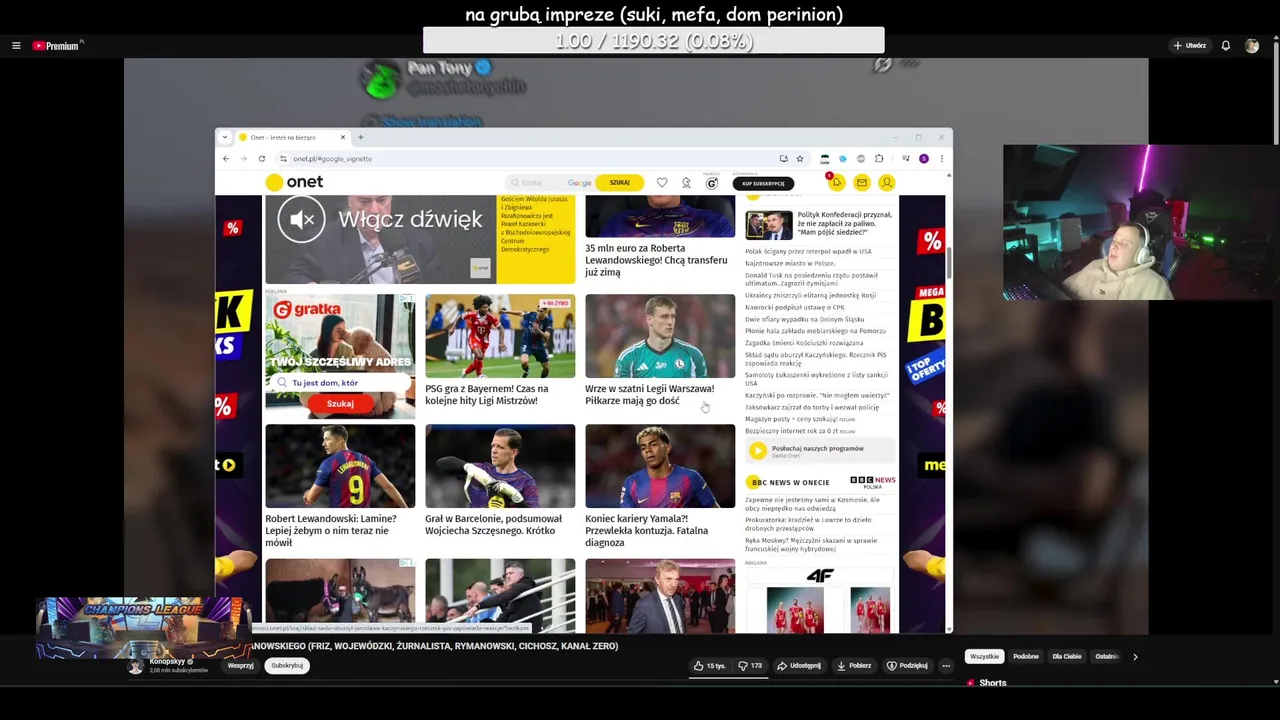The width and height of the screenshot is (1280, 720).
Task: Unmute video via Włącz dźwięk speaker icon
Action: (x=301, y=219)
